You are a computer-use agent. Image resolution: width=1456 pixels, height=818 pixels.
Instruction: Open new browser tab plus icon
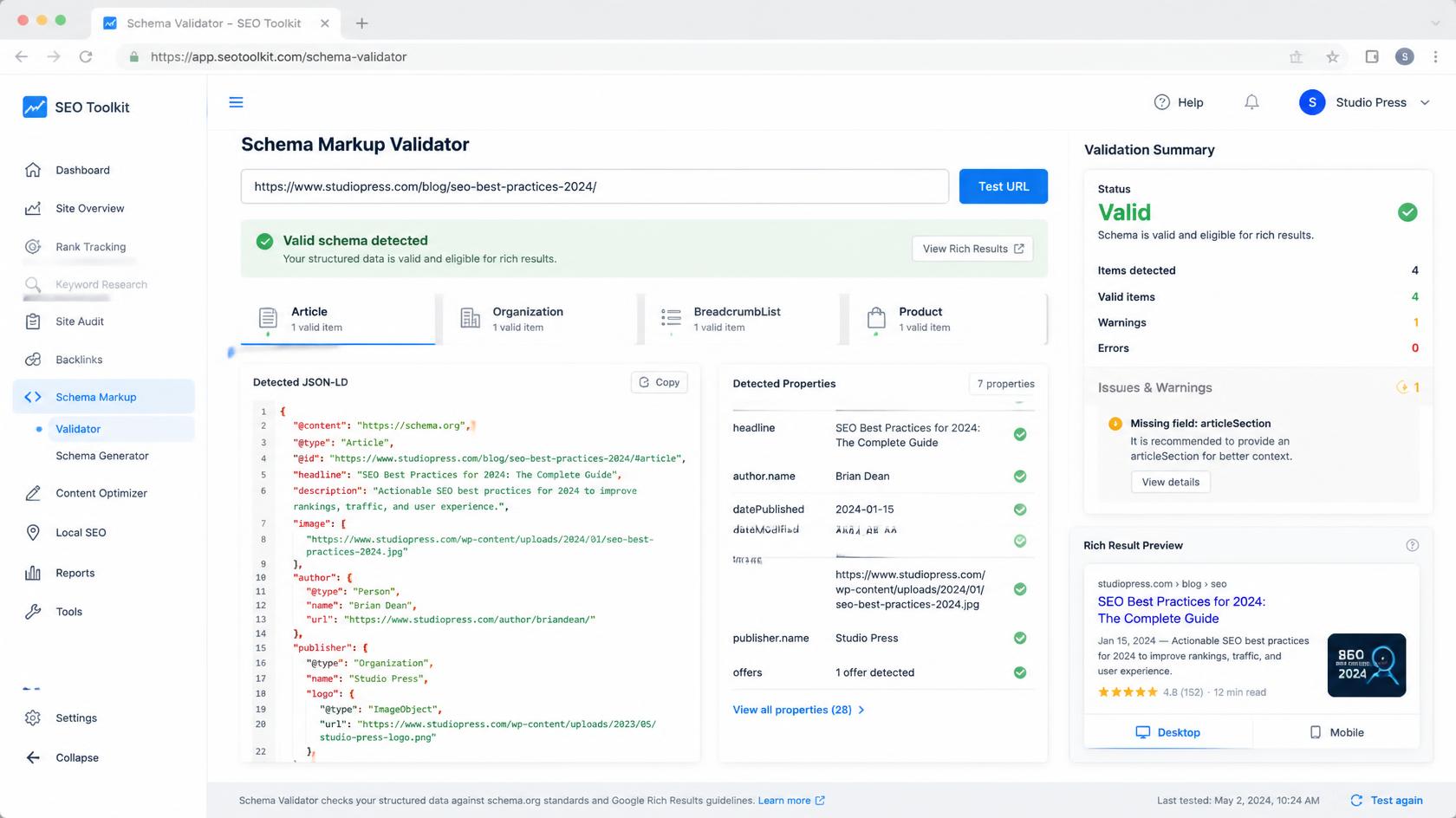pyautogui.click(x=361, y=23)
